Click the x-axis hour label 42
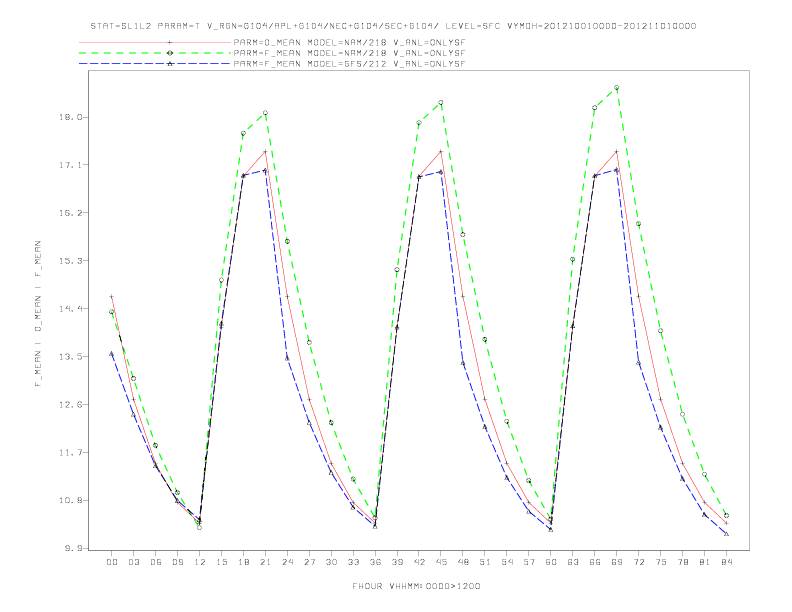This screenshot has height=612, width=792. coord(419,562)
